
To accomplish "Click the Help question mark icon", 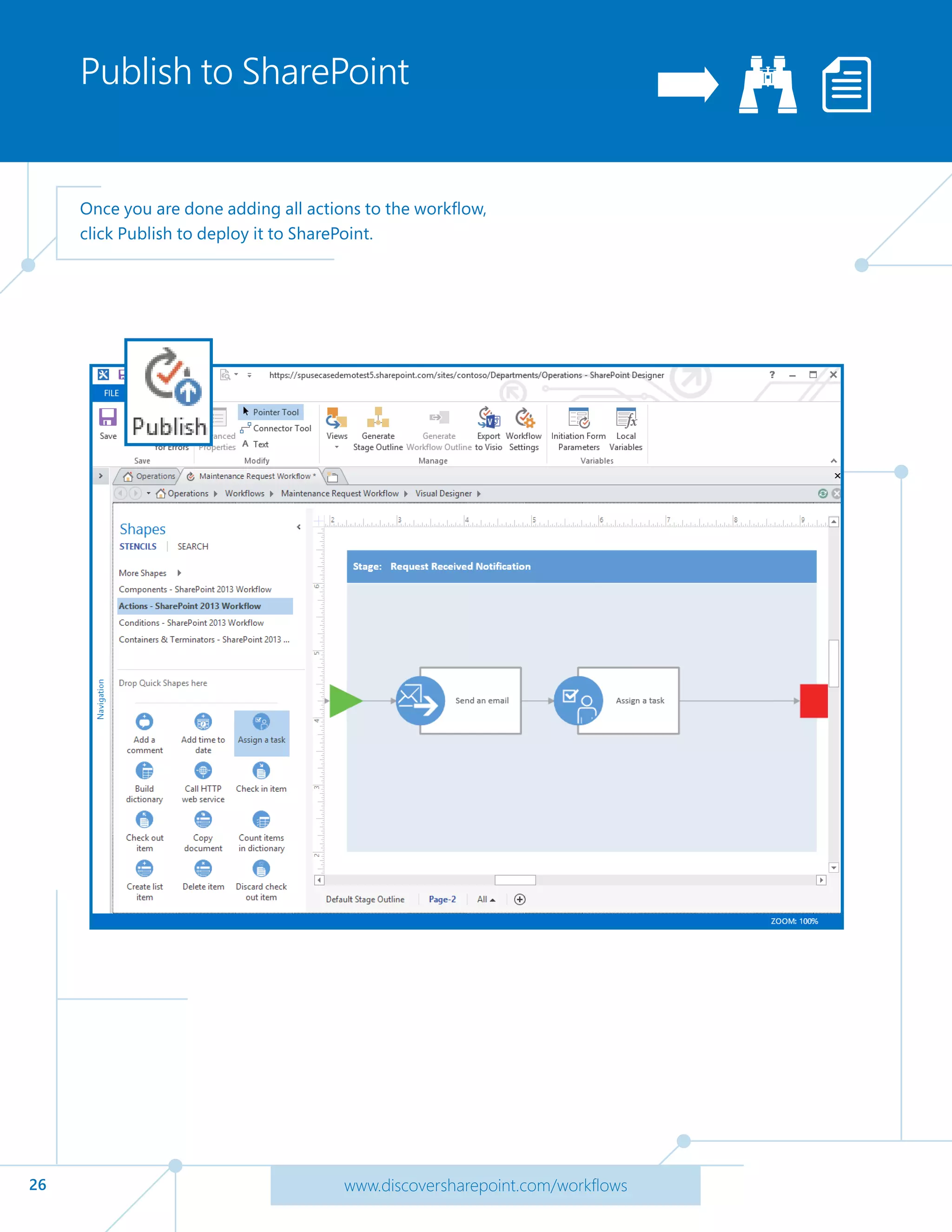I will 772,375.
